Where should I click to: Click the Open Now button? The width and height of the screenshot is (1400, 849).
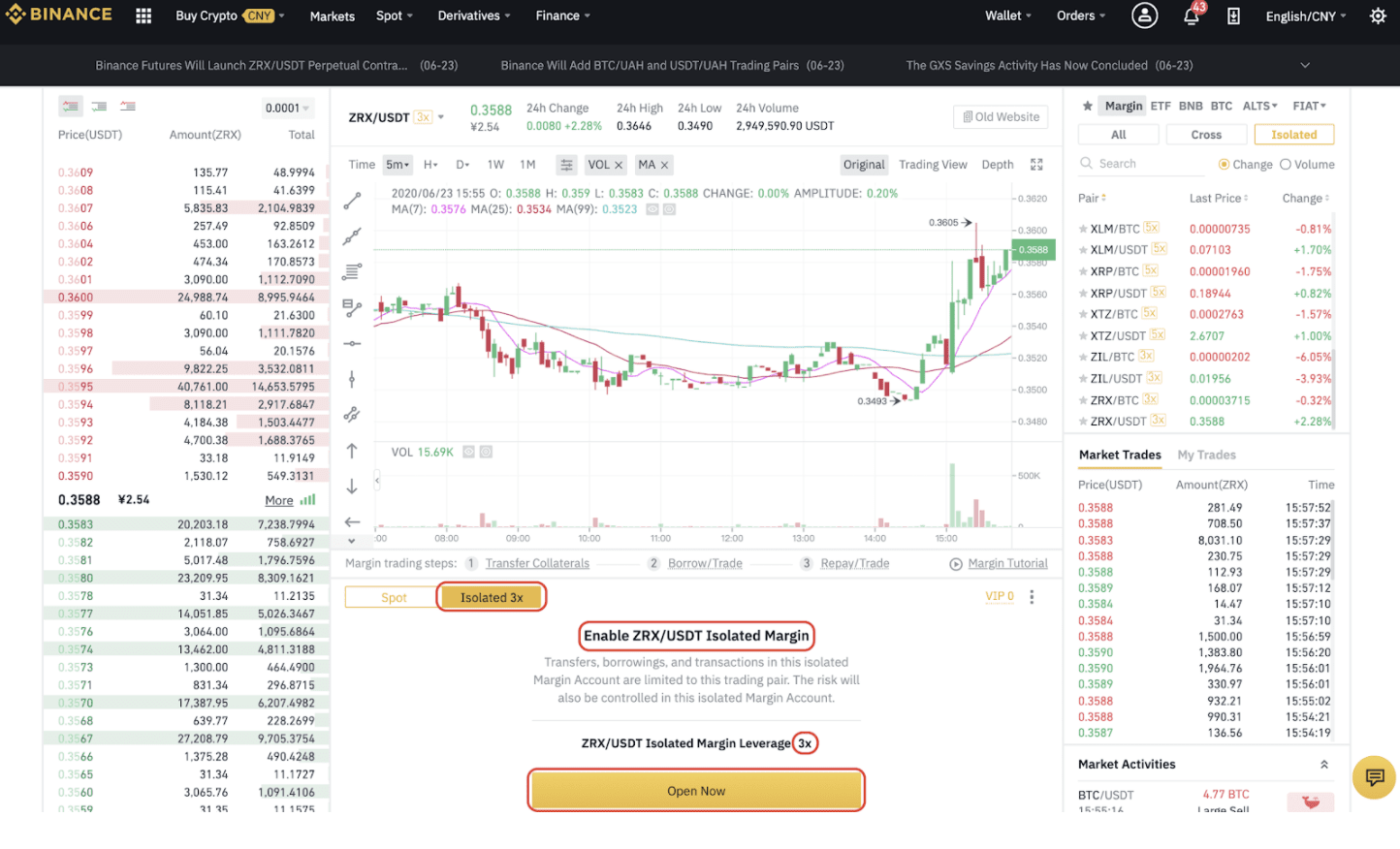696,791
